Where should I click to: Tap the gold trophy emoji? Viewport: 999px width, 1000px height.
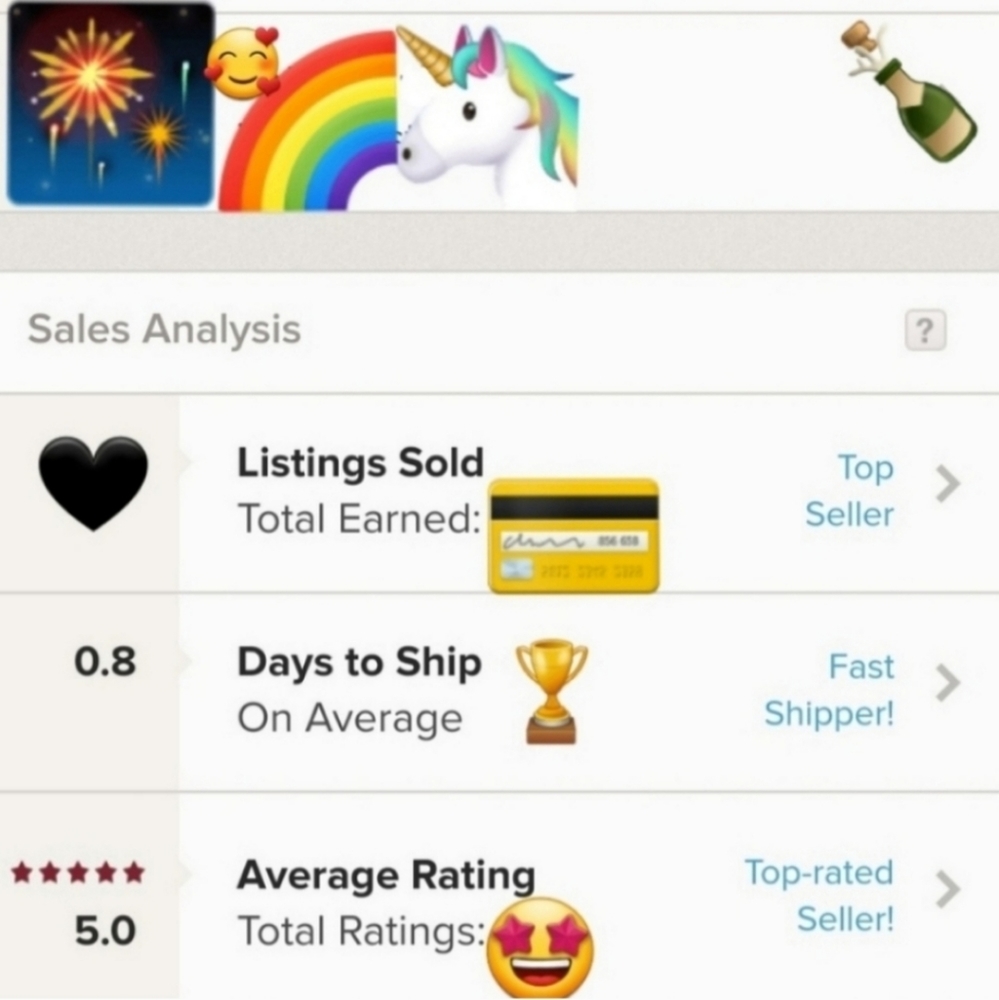click(551, 692)
